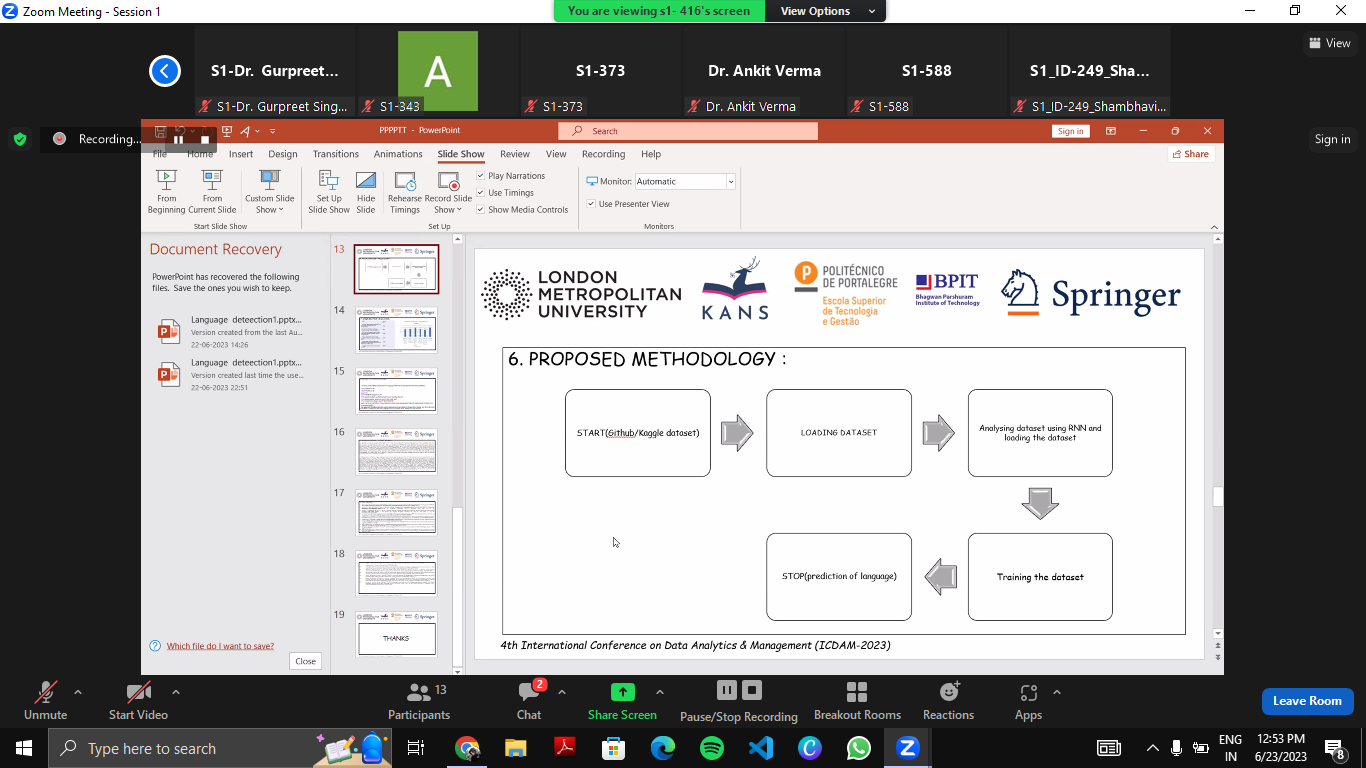This screenshot has height=768, width=1366.
Task: Select slide 14 thumbnail
Action: tap(397, 330)
